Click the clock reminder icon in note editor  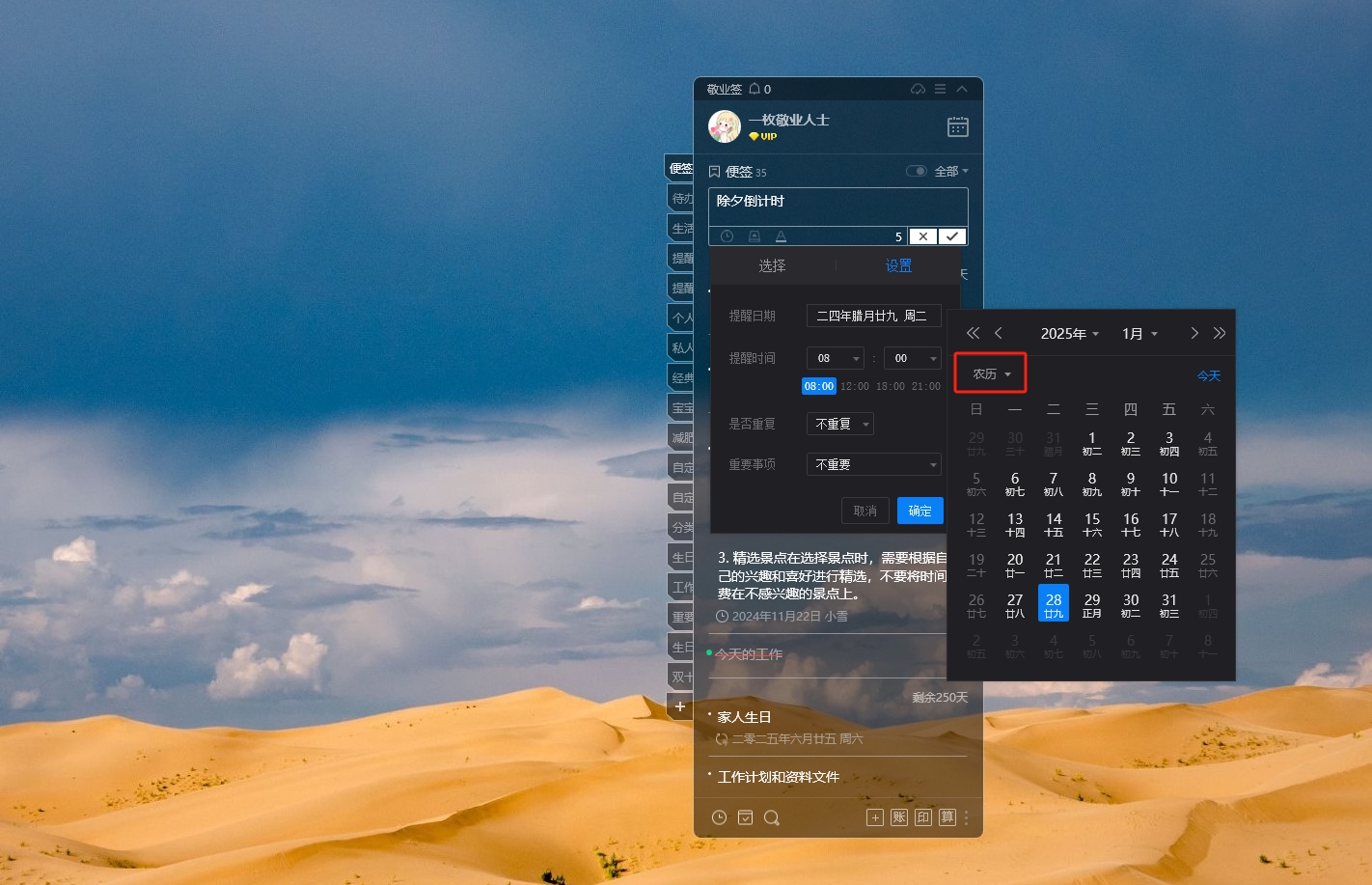[727, 236]
